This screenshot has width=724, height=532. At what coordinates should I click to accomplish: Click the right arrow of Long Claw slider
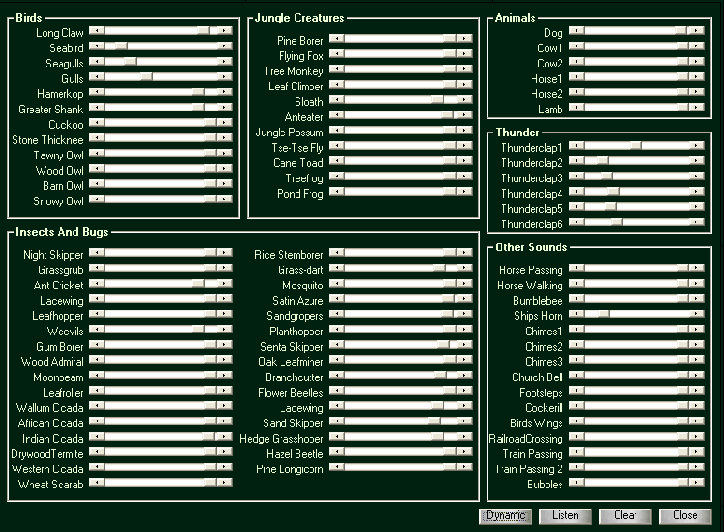(x=225, y=30)
